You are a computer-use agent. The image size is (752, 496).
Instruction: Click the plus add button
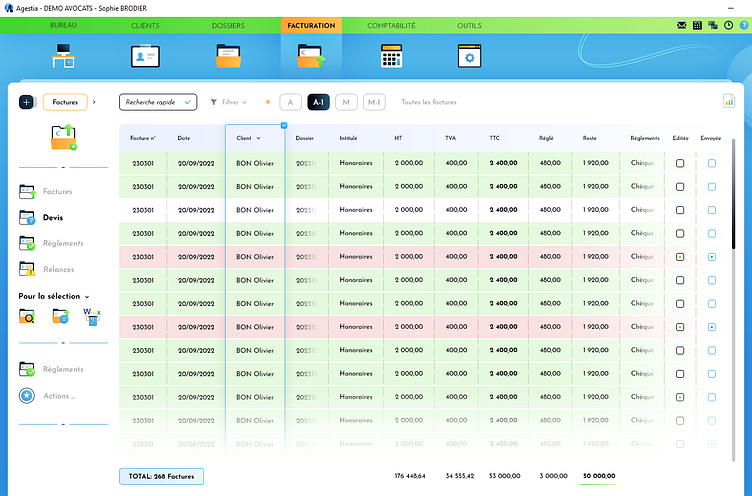click(26, 102)
